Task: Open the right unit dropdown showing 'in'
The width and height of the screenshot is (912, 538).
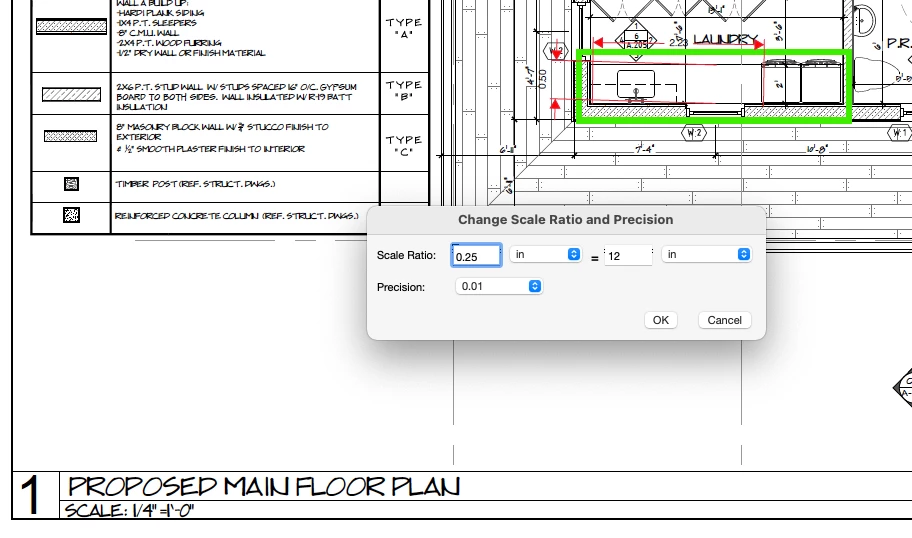Action: click(707, 254)
